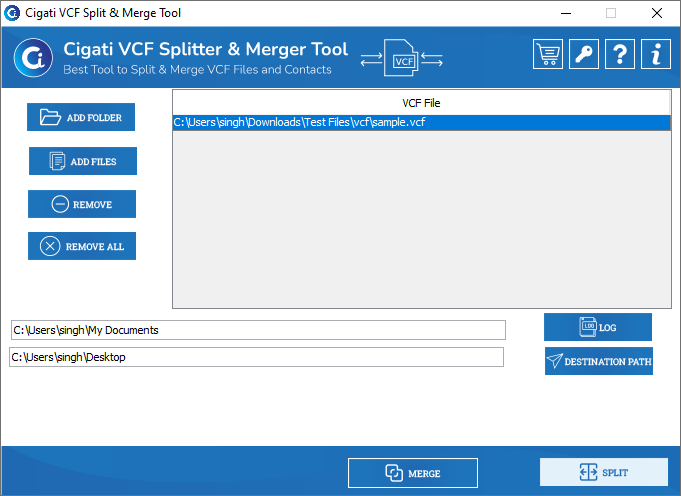Close the Cigati VCF tool window
681x496 pixels.
[657, 13]
